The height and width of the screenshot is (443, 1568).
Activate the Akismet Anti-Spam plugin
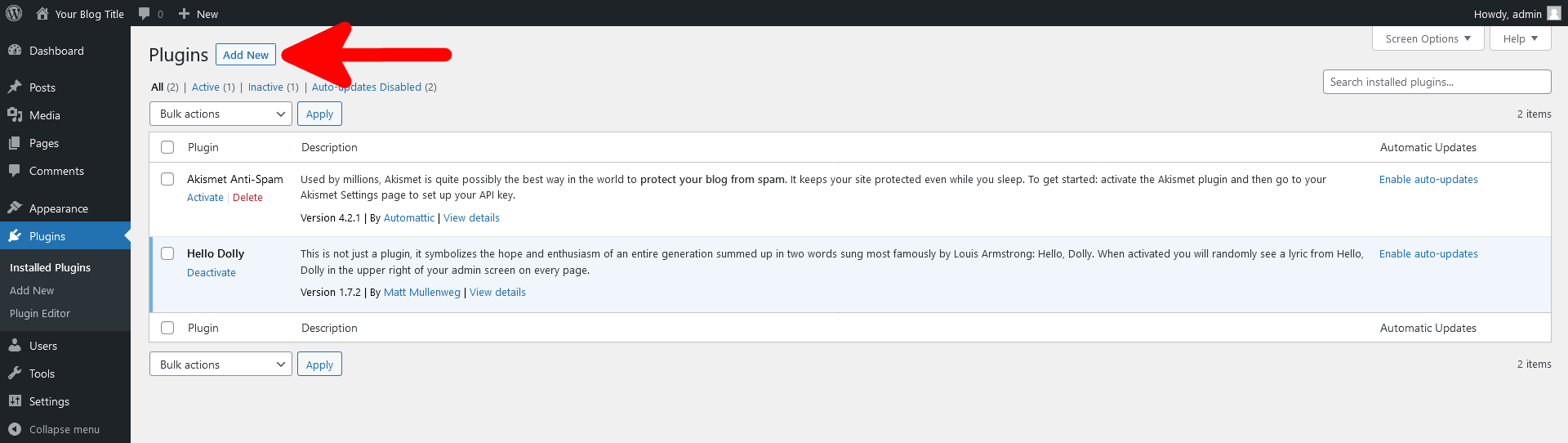[x=205, y=197]
